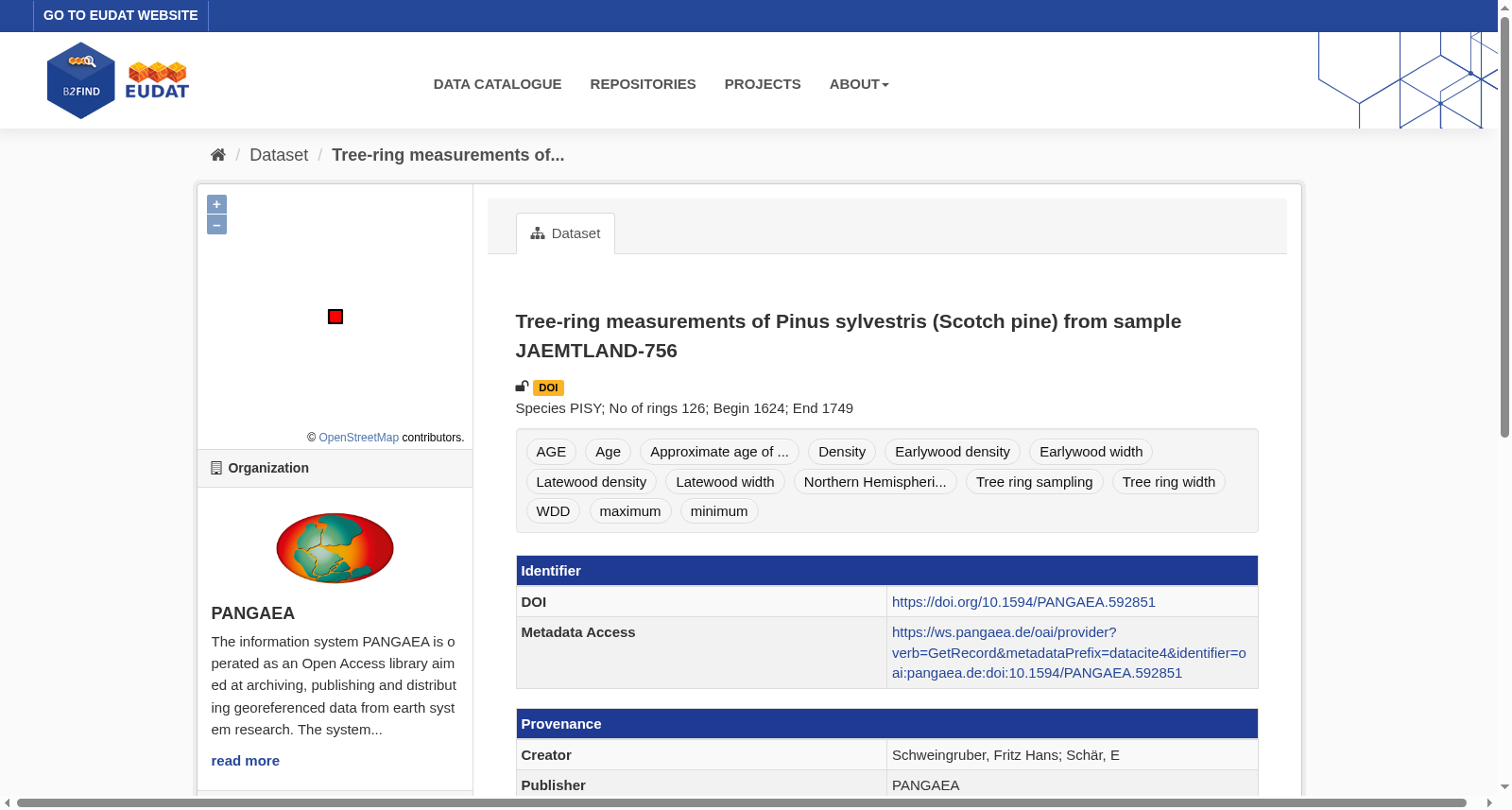Expand the ABOUT dropdown menu

pos(859,84)
